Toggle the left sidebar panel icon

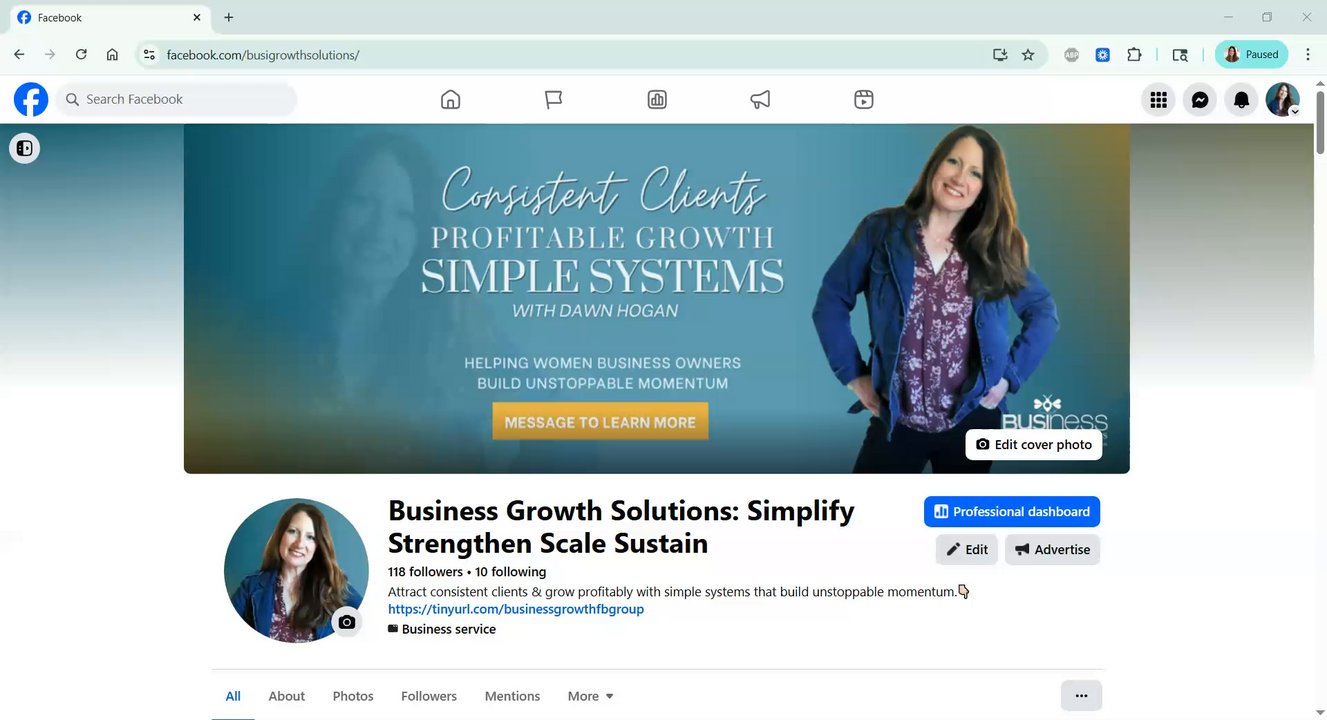tap(25, 148)
